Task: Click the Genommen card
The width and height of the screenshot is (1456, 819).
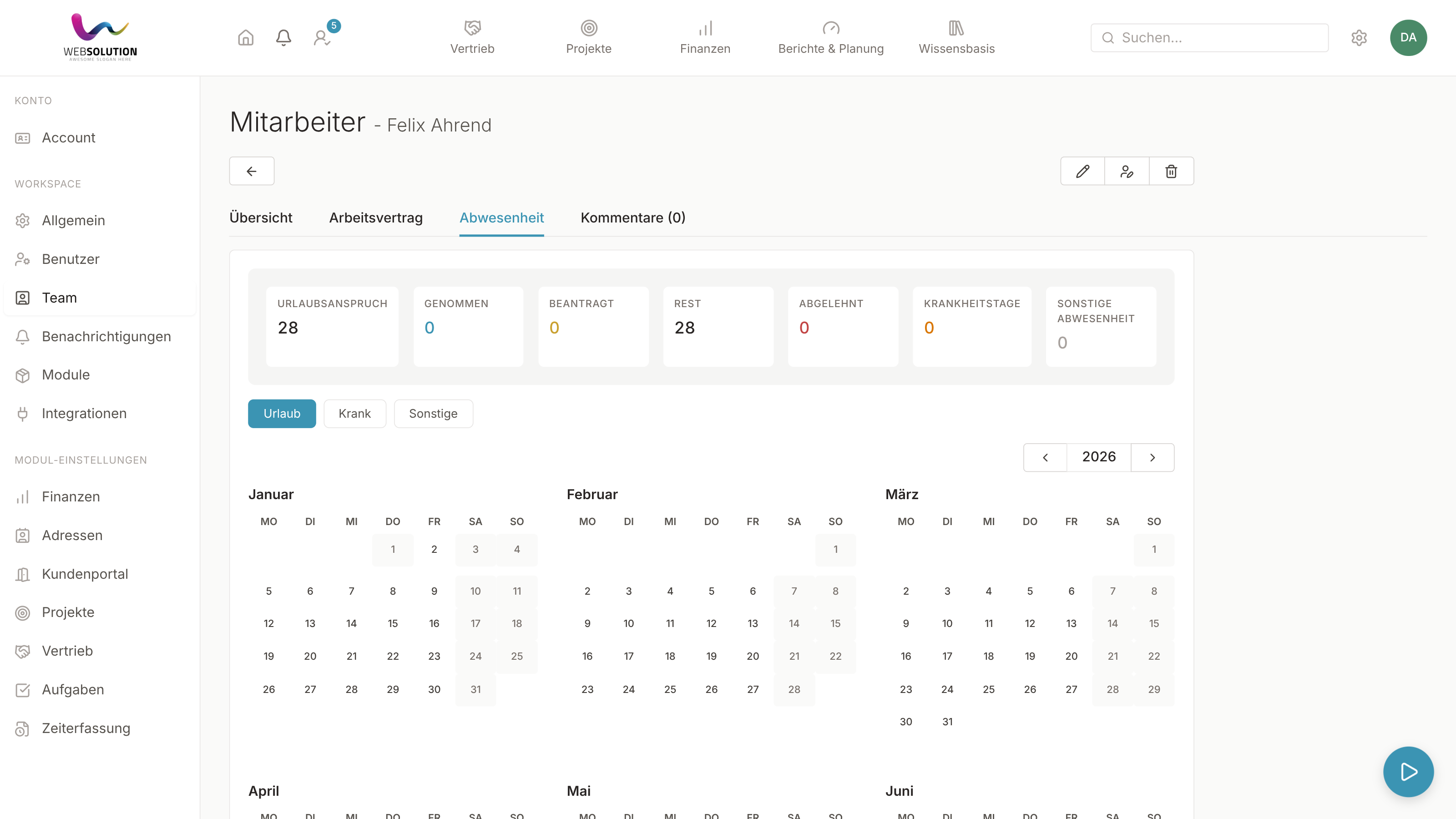Action: point(469,327)
